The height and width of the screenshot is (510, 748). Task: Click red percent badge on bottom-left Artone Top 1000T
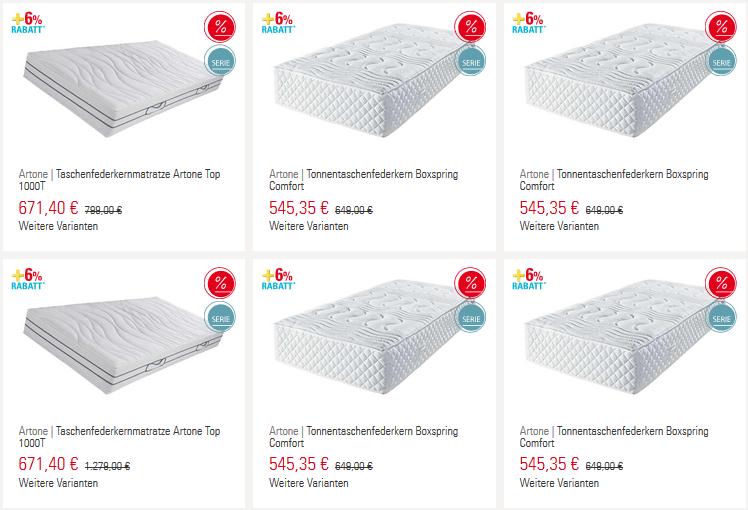click(x=220, y=283)
